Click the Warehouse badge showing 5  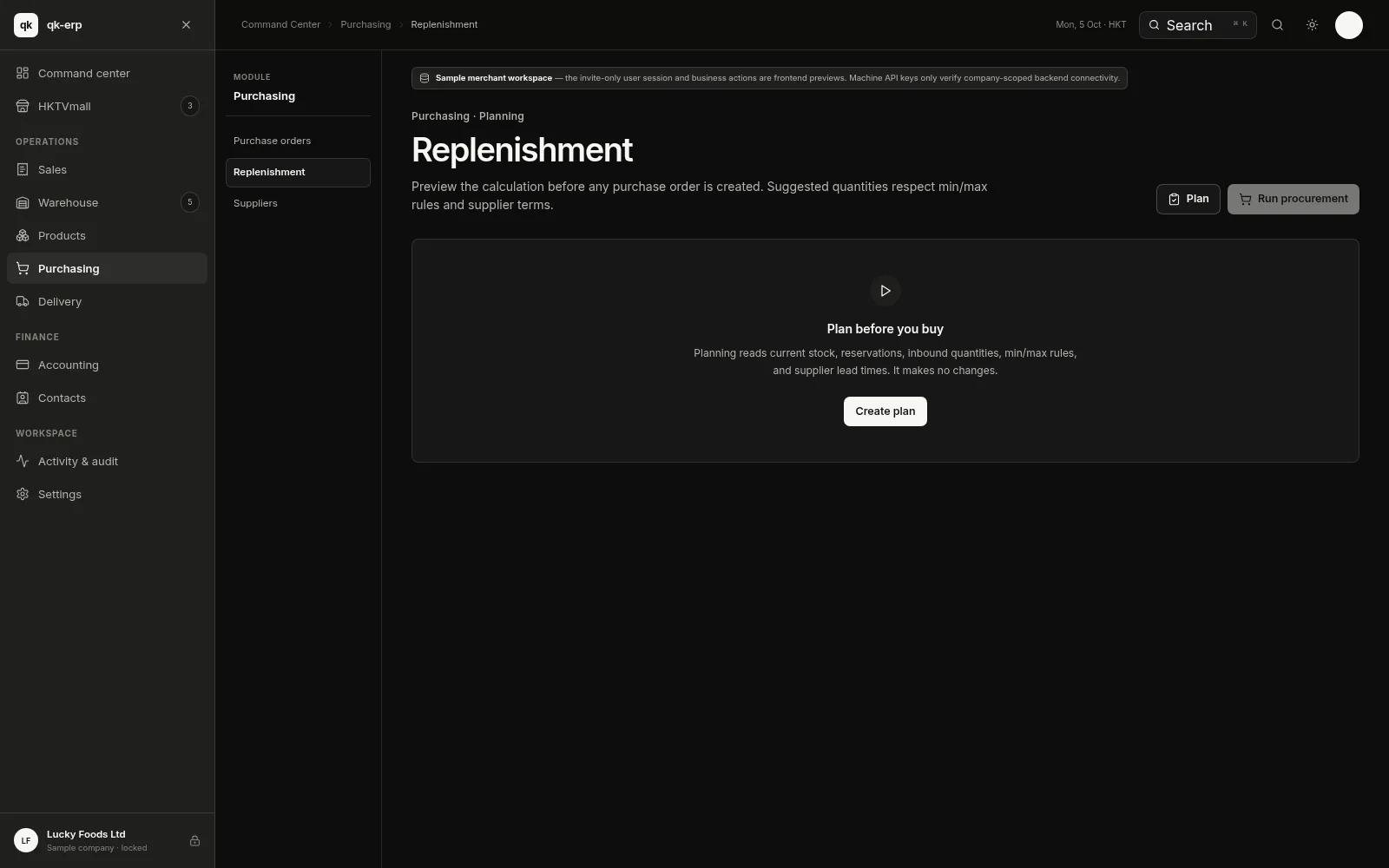[x=190, y=202]
